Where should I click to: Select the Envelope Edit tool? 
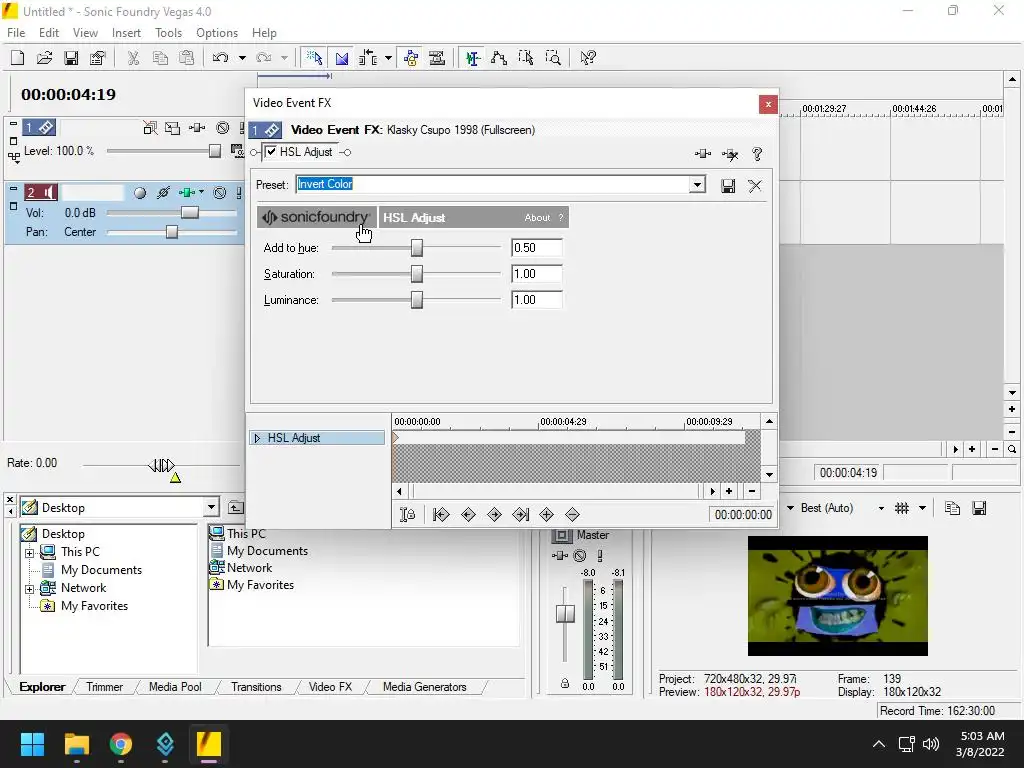coord(499,58)
